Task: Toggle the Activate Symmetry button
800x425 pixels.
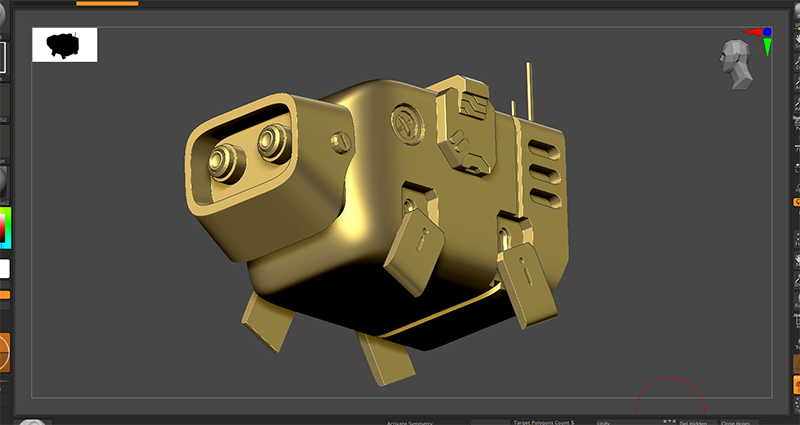Action: click(413, 422)
